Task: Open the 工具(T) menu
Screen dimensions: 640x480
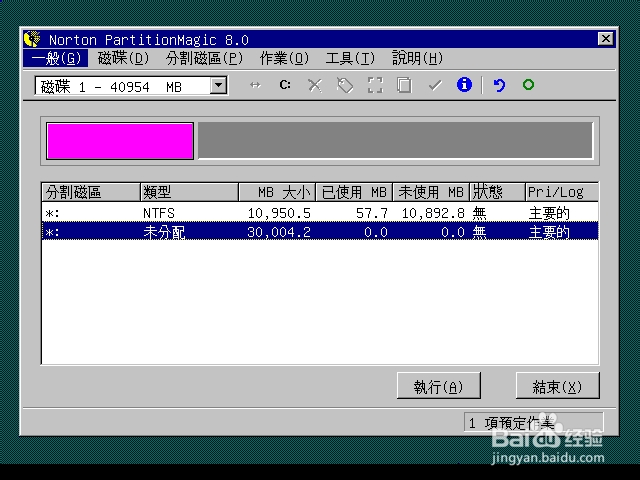Action: (x=350, y=58)
